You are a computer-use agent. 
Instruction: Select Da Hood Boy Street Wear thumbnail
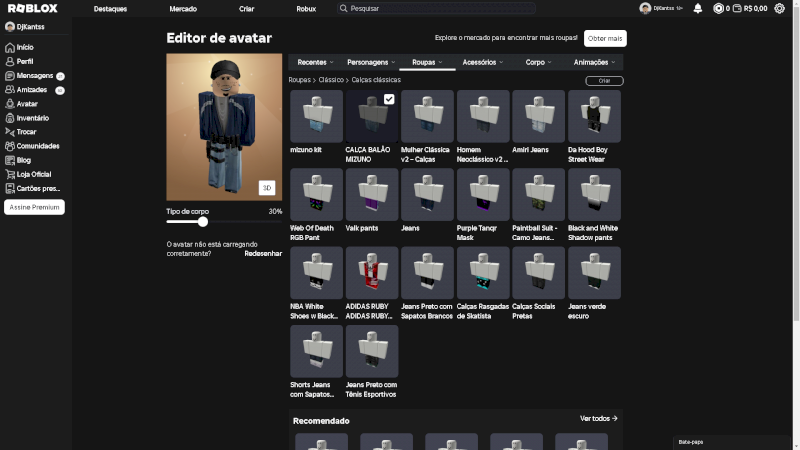coord(594,116)
